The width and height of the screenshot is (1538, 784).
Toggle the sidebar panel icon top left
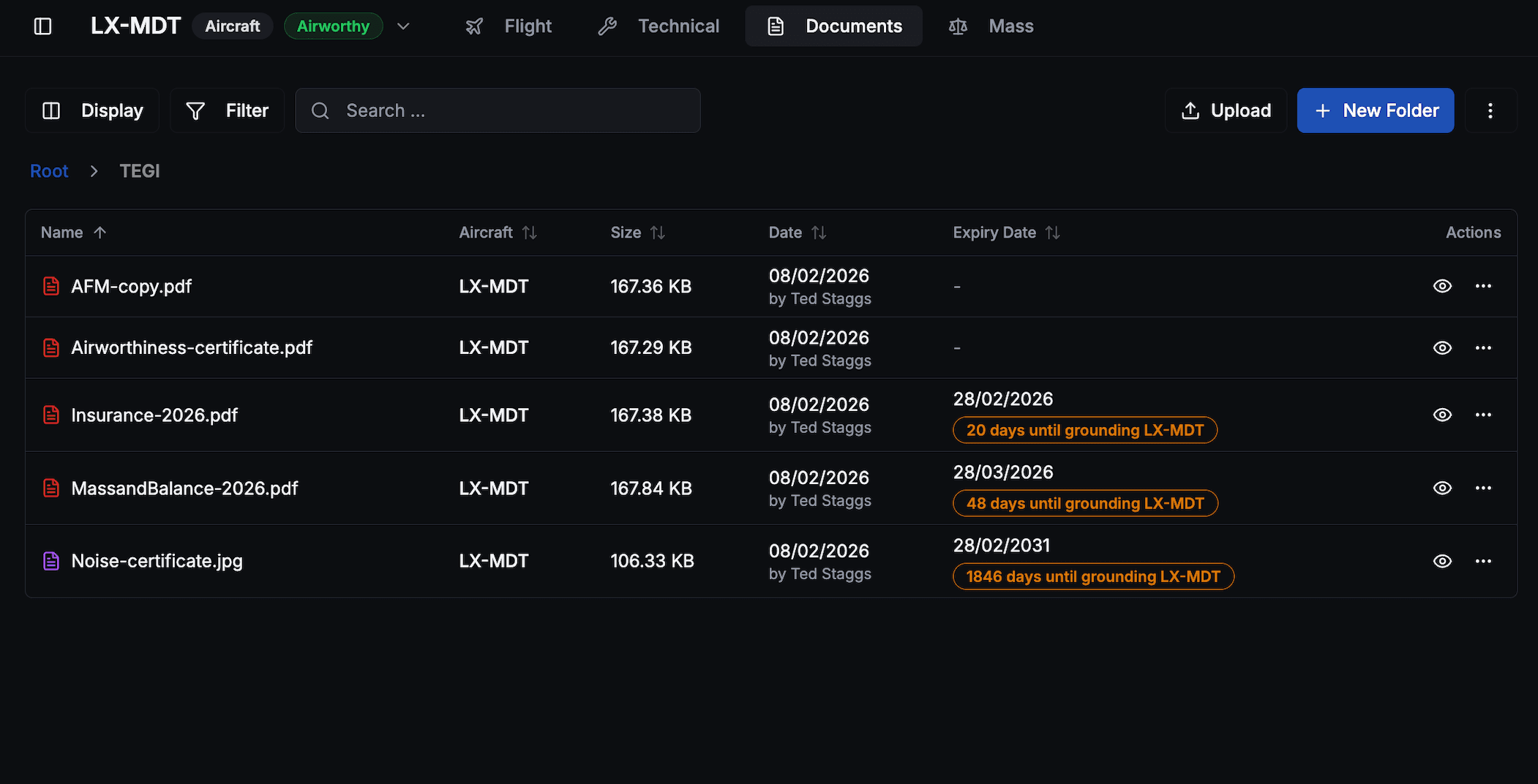[x=43, y=26]
